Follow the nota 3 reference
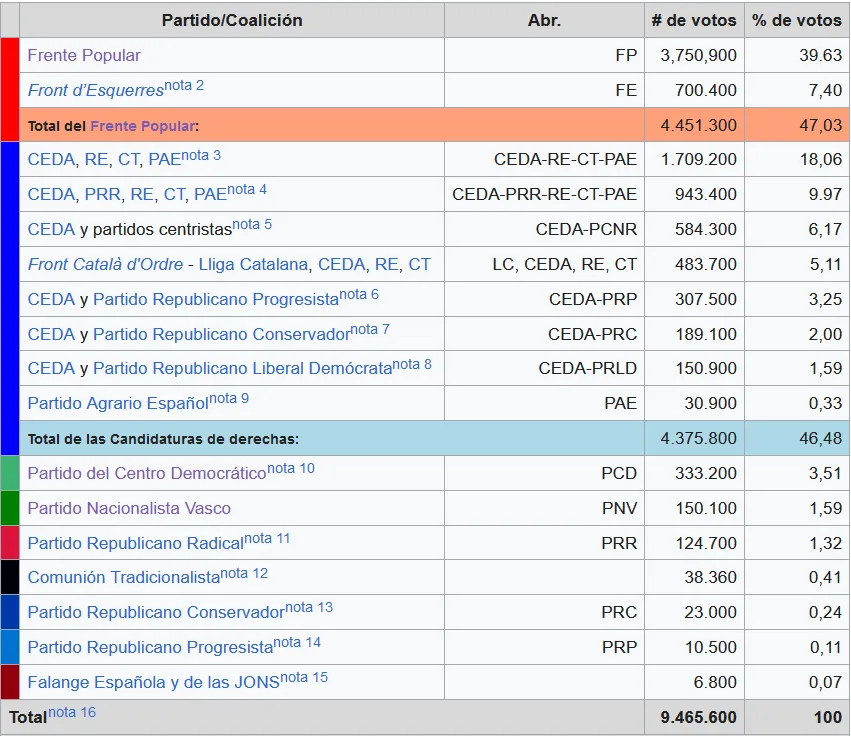The height and width of the screenshot is (736, 851). [x=201, y=156]
